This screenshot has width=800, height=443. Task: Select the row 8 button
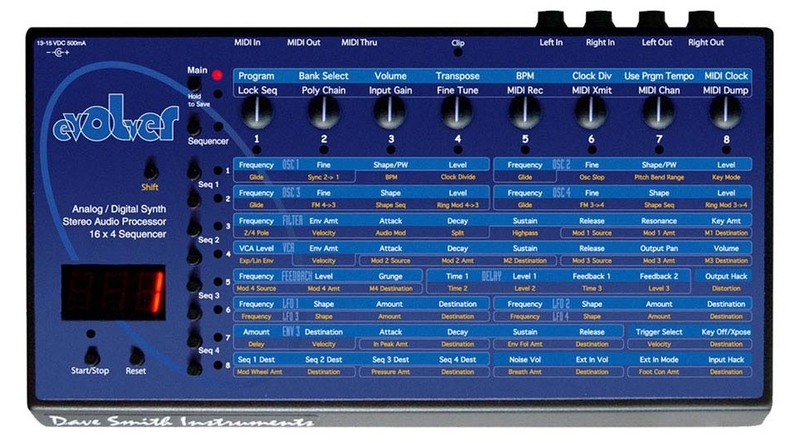pos(194,367)
